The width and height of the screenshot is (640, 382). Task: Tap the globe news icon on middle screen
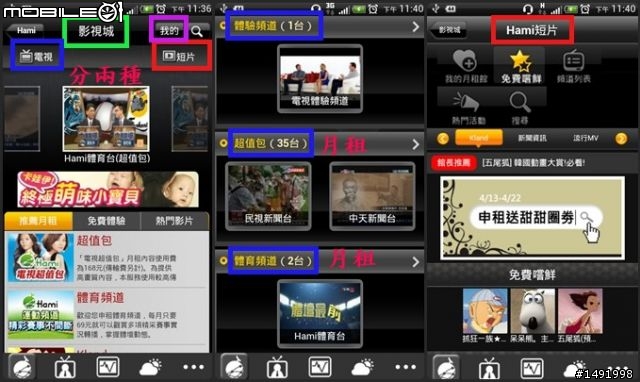(x=234, y=367)
